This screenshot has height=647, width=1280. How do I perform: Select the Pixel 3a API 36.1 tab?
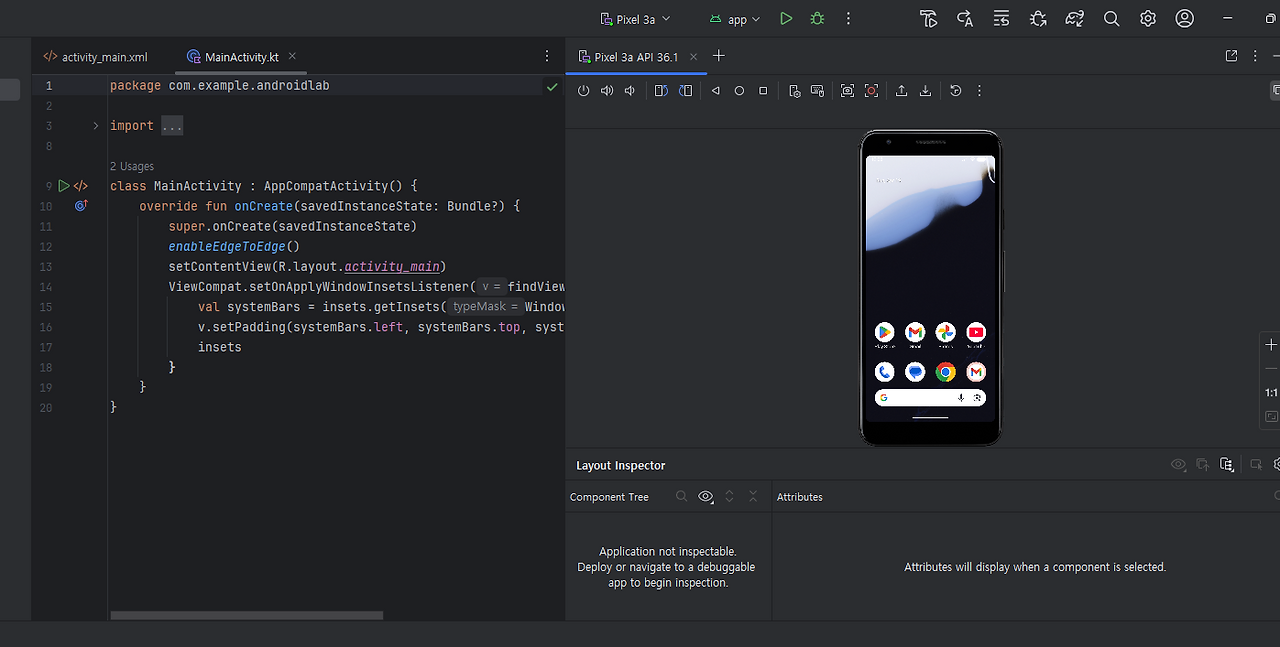(635, 57)
